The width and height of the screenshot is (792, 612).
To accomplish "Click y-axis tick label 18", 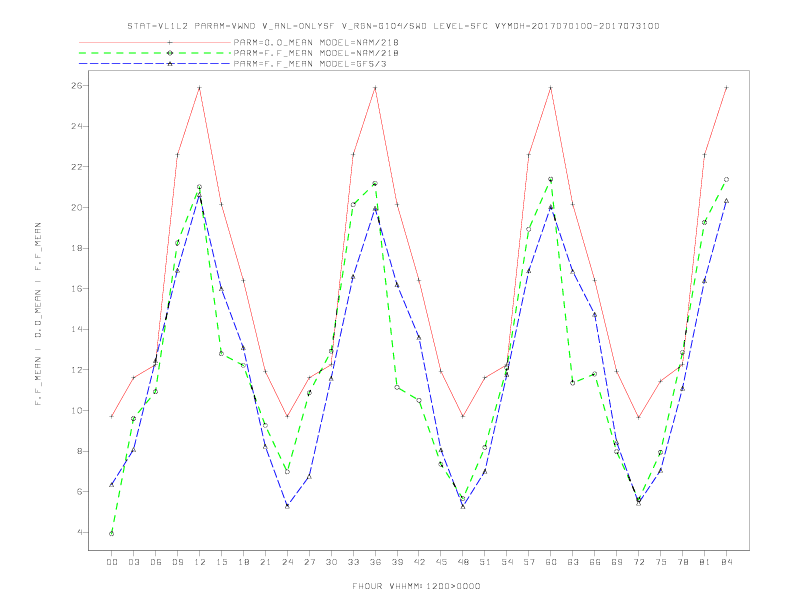I will coord(76,248).
